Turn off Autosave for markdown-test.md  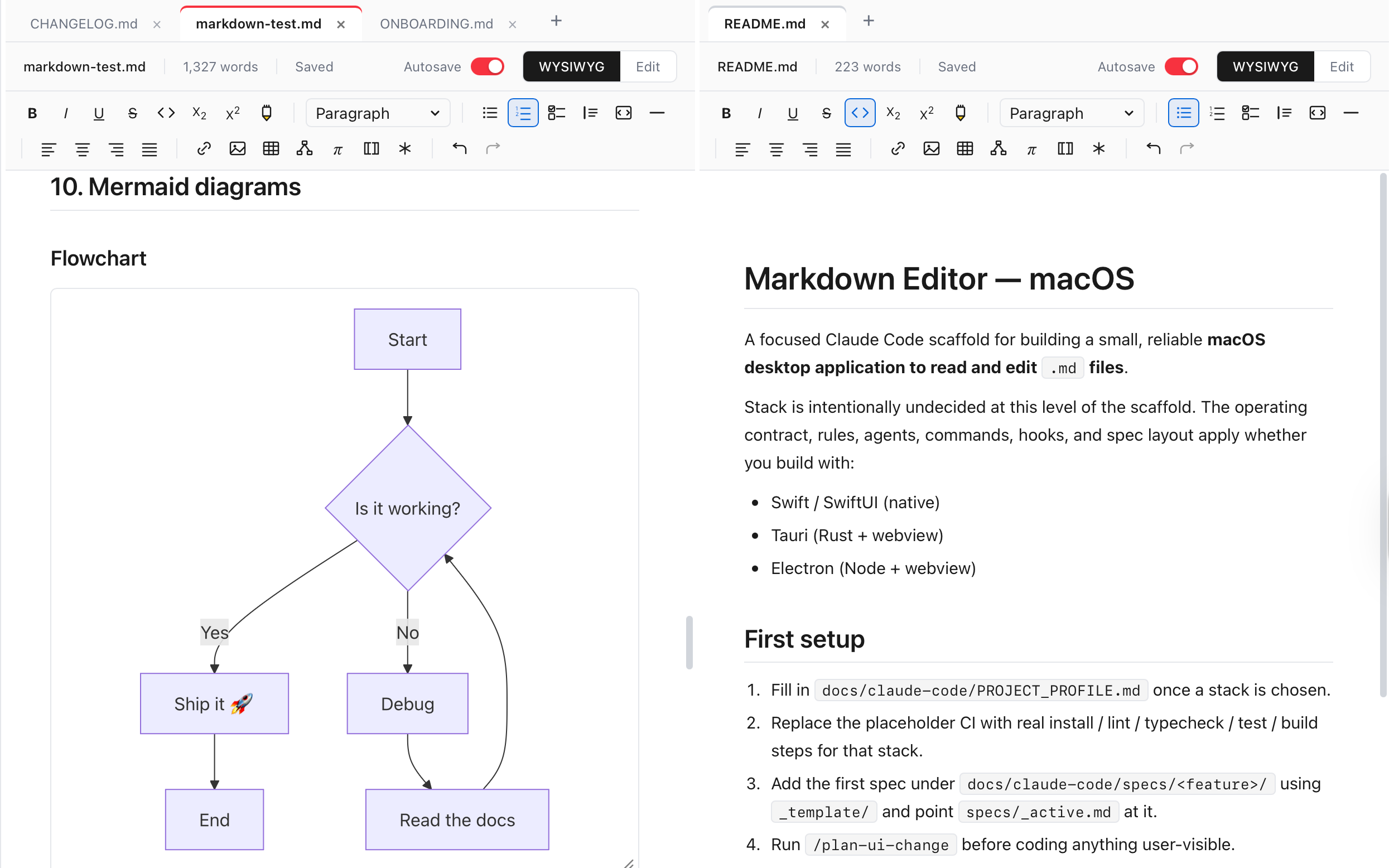pyautogui.click(x=488, y=66)
